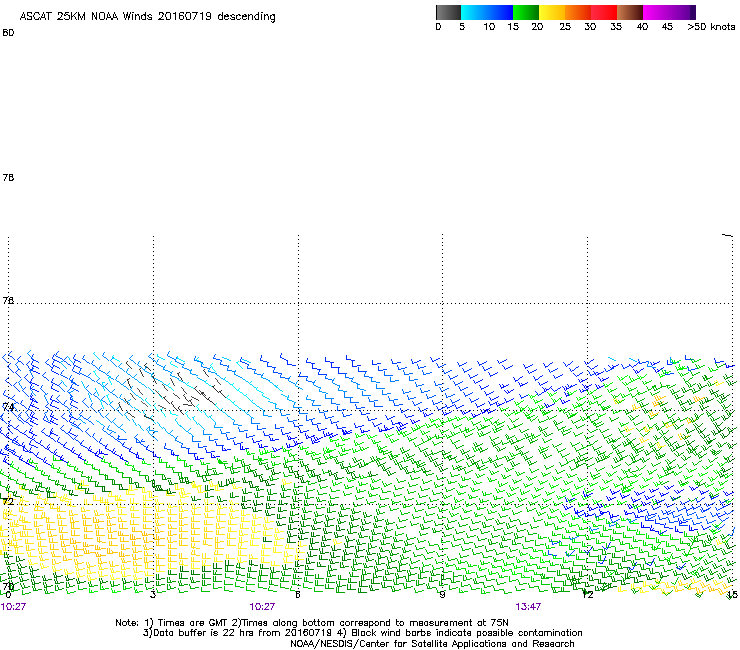Click the purple "13:47" swath time label
The image size is (740, 650).
point(528,607)
